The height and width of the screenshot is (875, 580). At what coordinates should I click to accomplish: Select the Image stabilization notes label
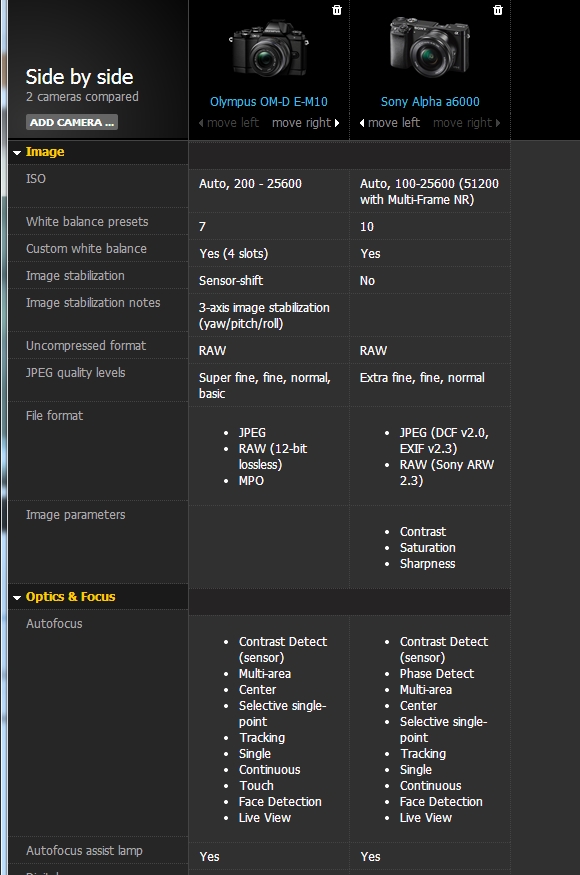(93, 303)
